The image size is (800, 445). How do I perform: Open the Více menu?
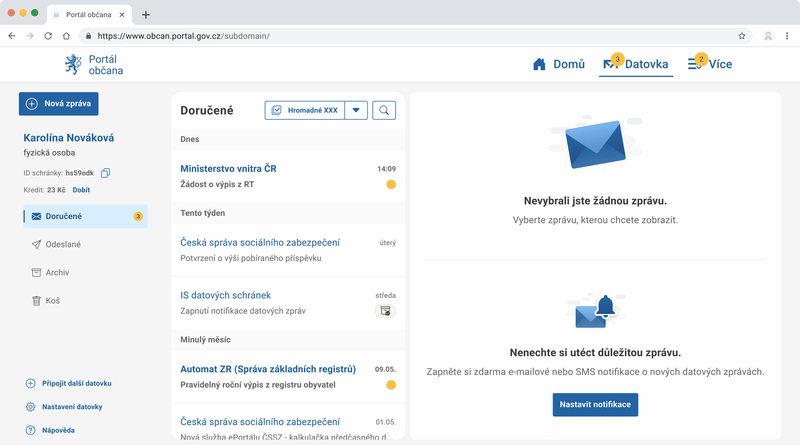click(710, 64)
